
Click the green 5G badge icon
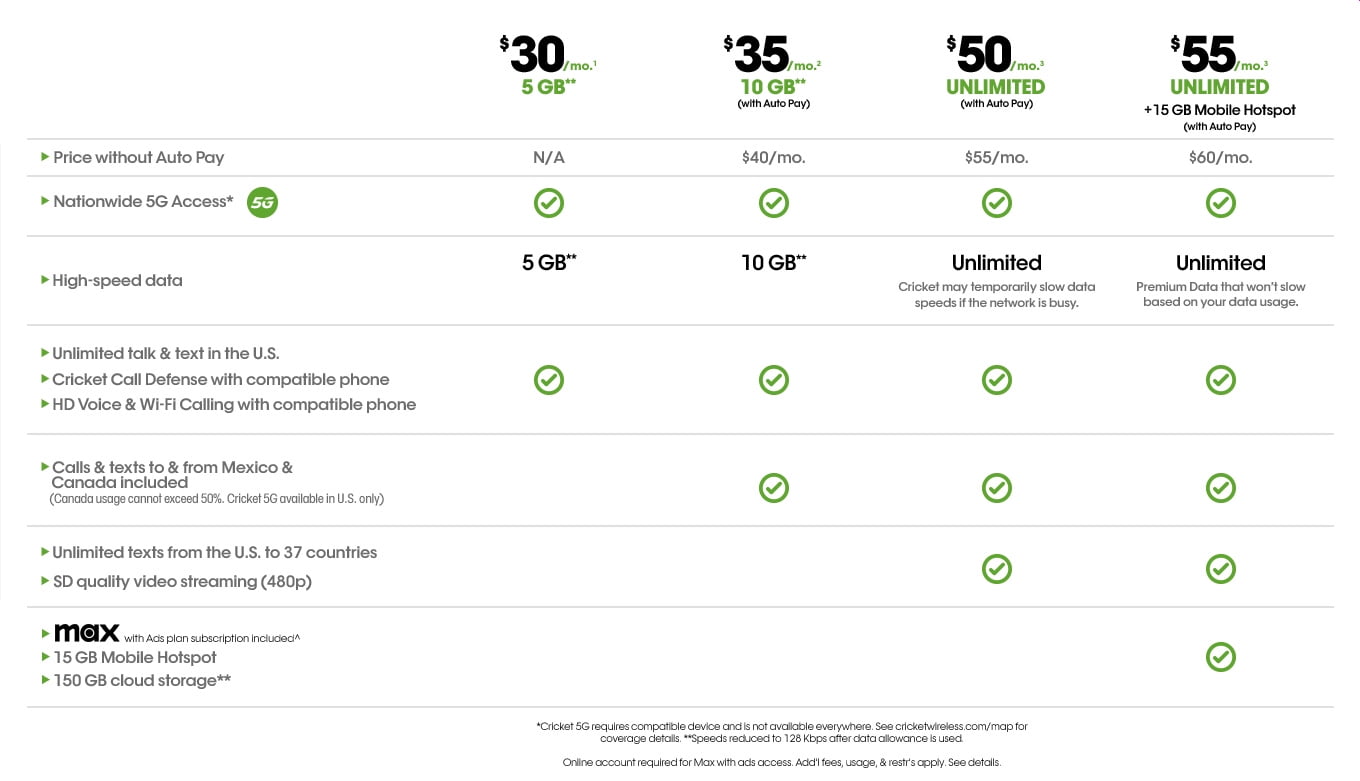(262, 202)
